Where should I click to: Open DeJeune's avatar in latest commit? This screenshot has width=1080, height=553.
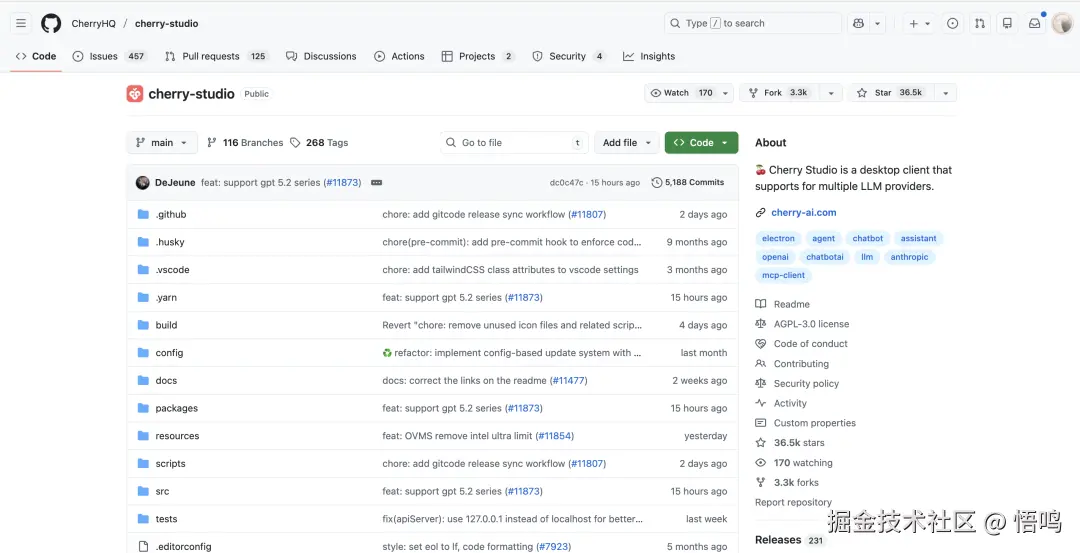[143, 182]
